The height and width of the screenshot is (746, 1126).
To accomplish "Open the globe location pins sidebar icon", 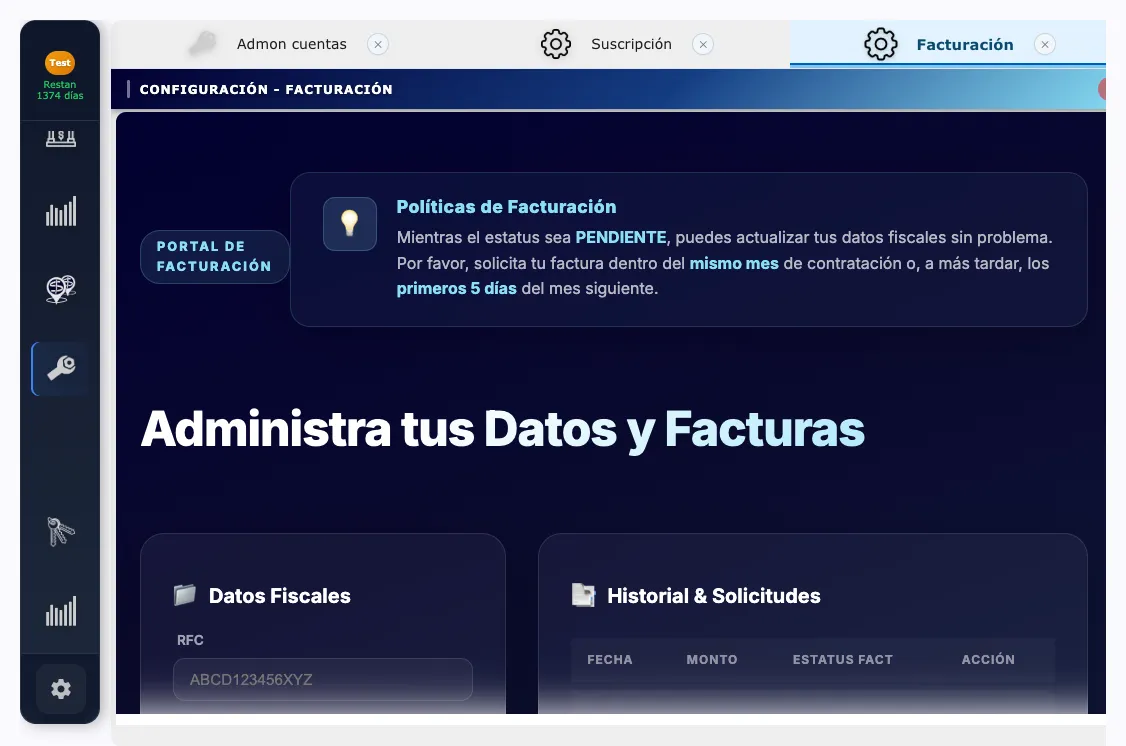I will [x=60, y=289].
